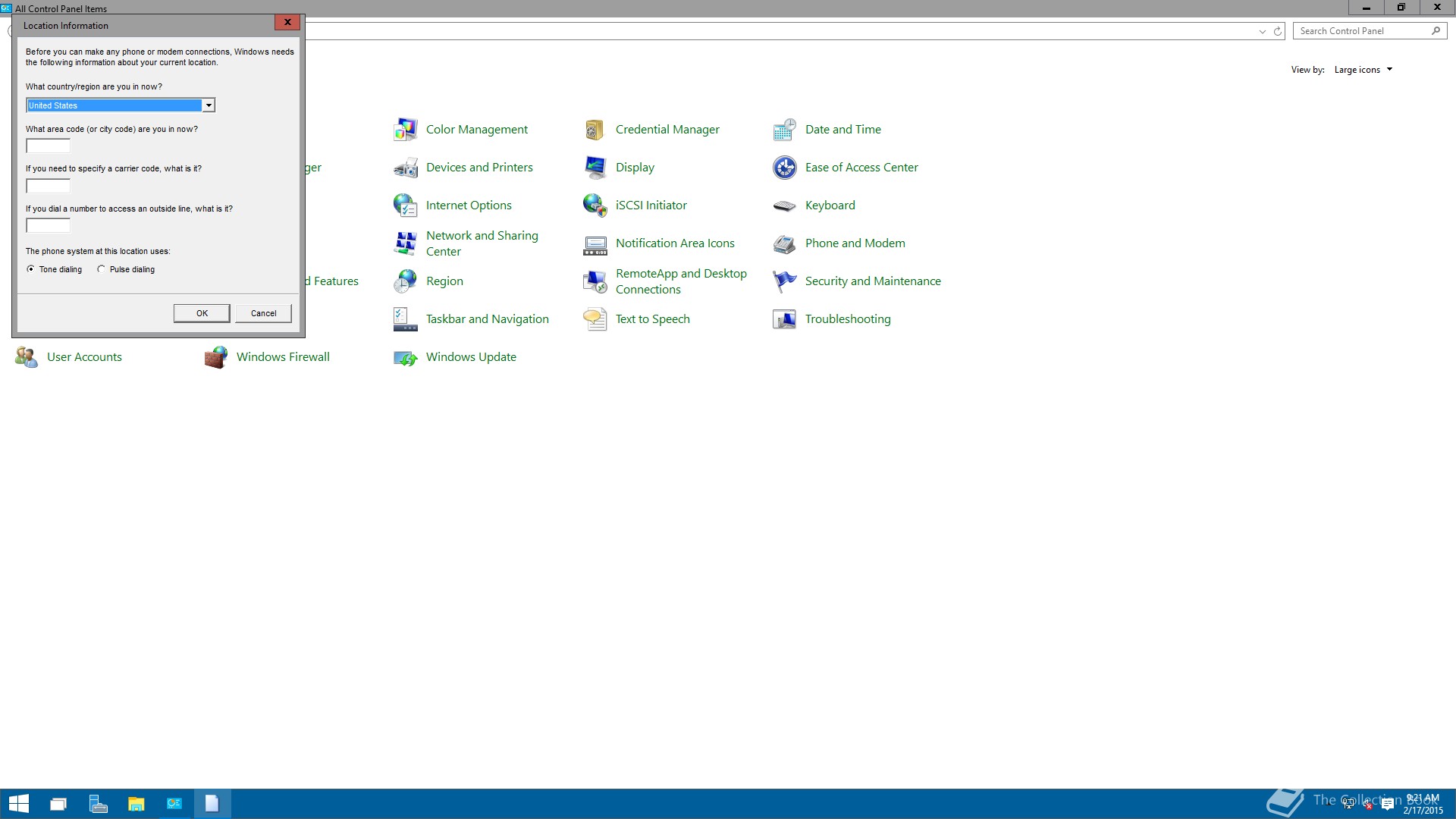Viewport: 1456px width, 819px height.
Task: Open the Text to Speech icon
Action: coord(595,319)
